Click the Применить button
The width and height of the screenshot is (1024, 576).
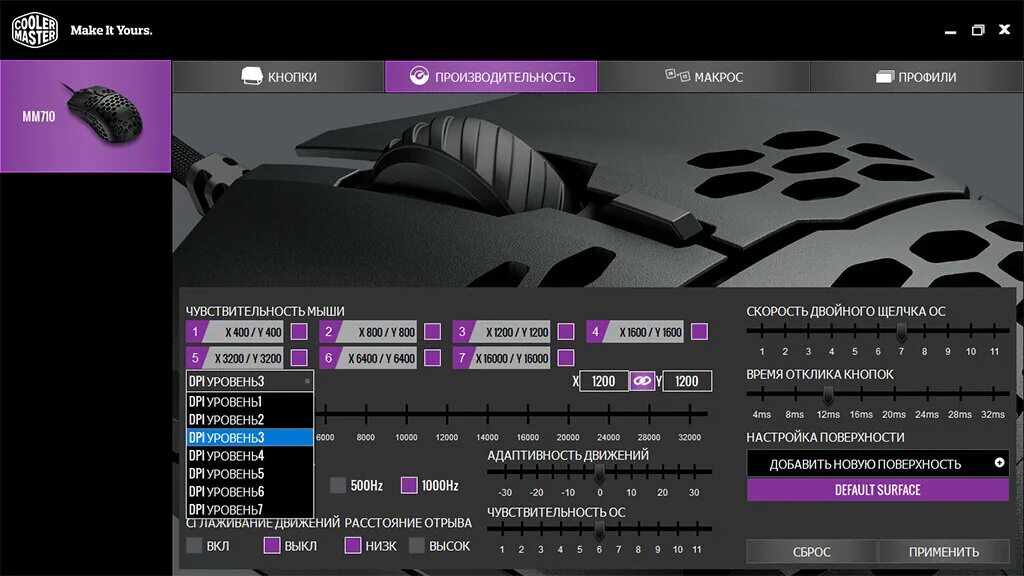click(944, 552)
